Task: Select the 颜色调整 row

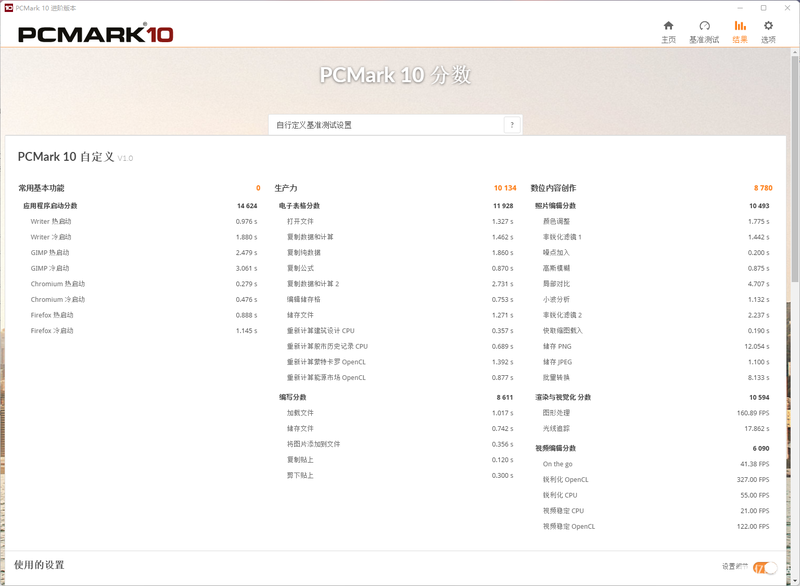Action: pyautogui.click(x=656, y=221)
